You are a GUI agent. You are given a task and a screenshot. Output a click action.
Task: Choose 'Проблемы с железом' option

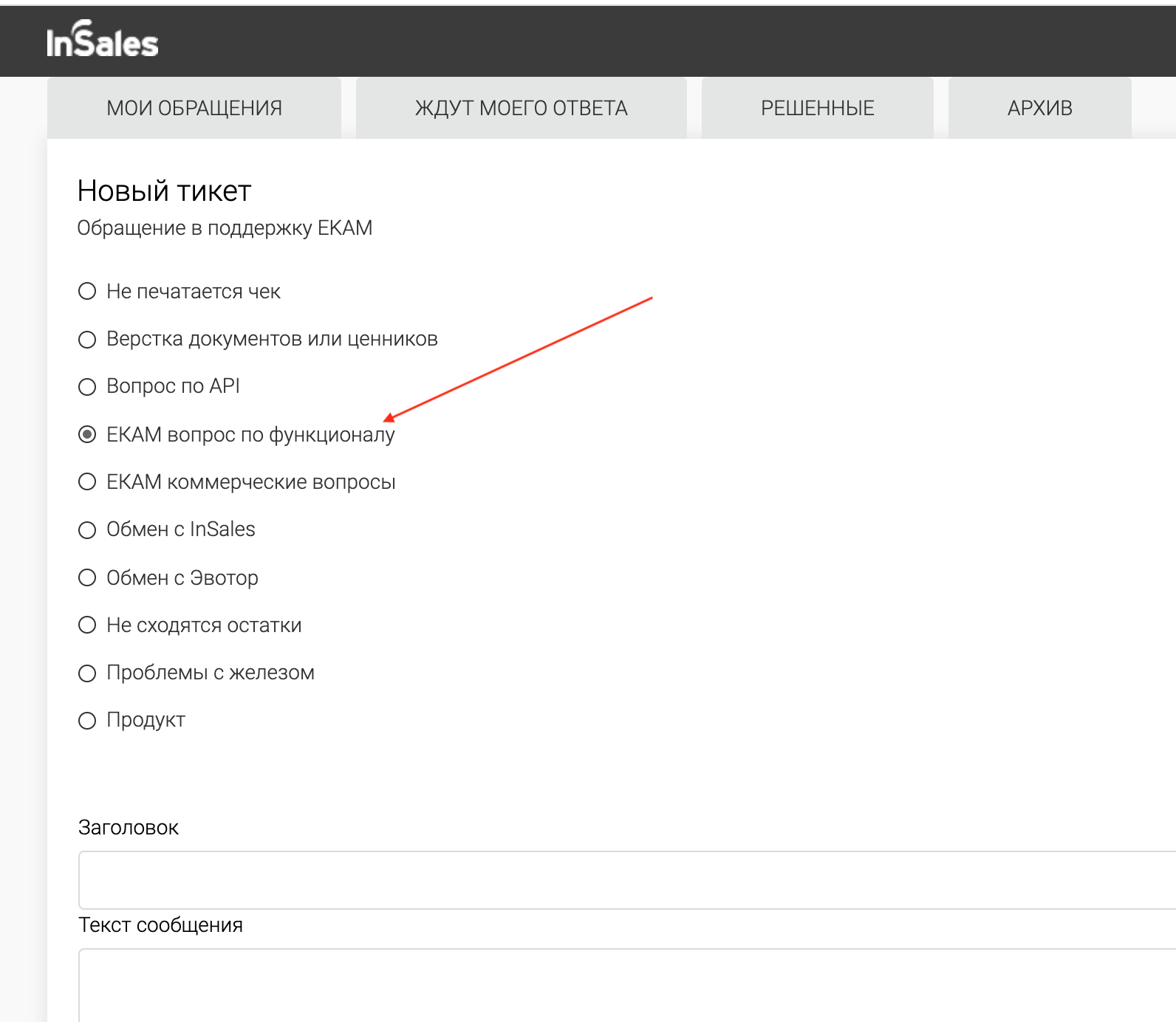point(87,673)
